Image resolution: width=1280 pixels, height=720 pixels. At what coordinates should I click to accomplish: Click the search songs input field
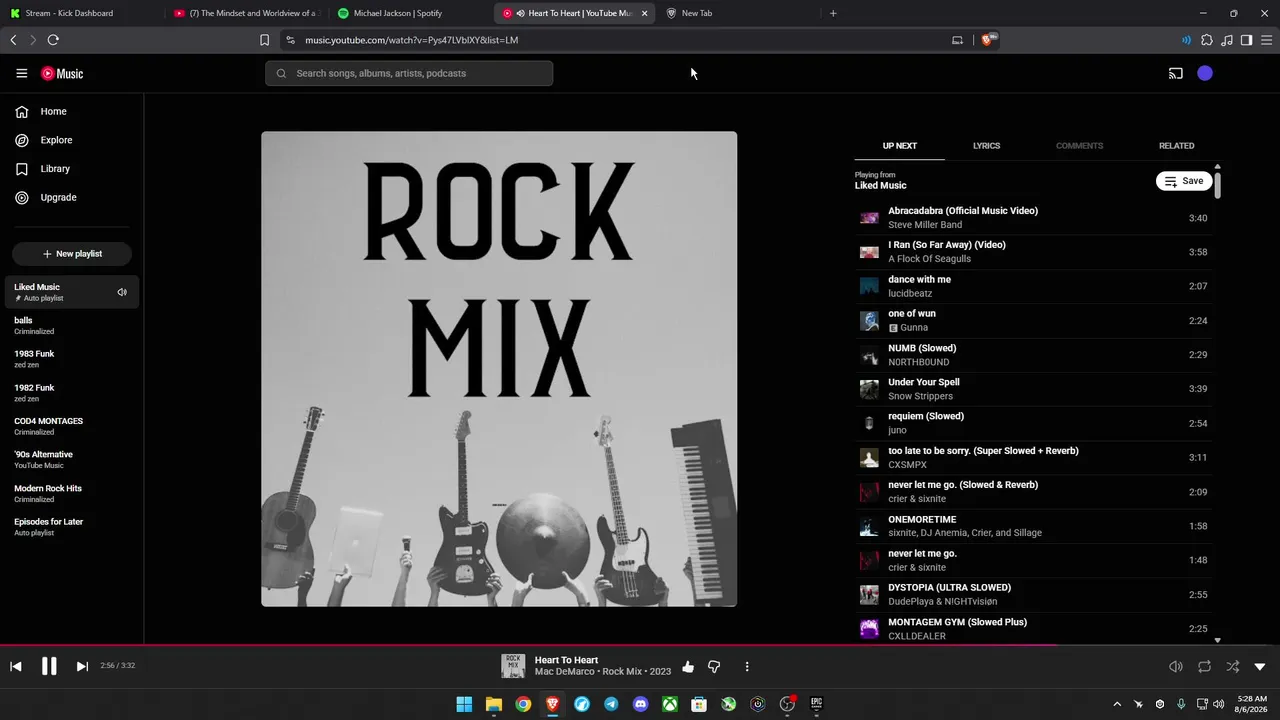click(x=409, y=73)
